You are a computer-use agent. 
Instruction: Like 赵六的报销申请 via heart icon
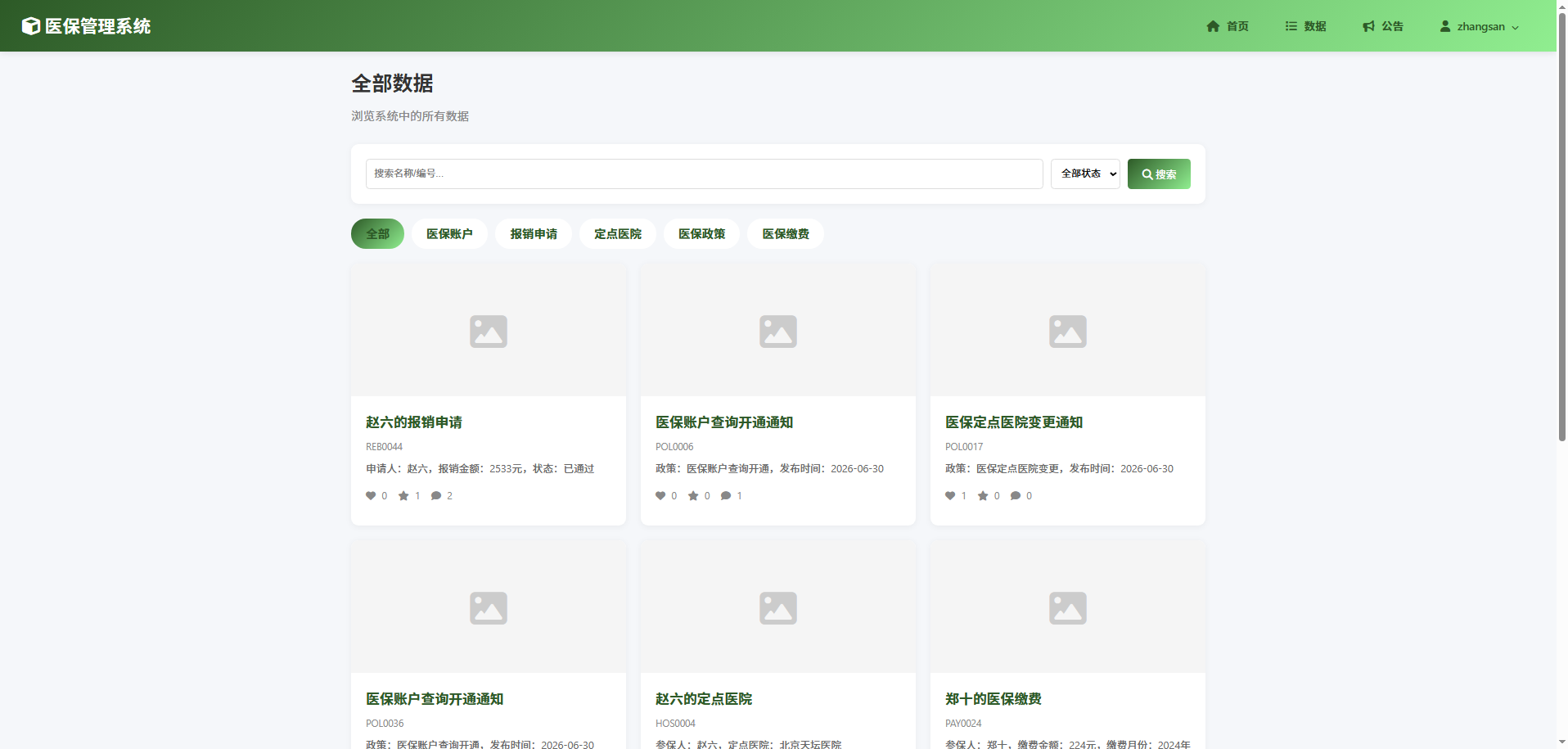pyautogui.click(x=371, y=495)
